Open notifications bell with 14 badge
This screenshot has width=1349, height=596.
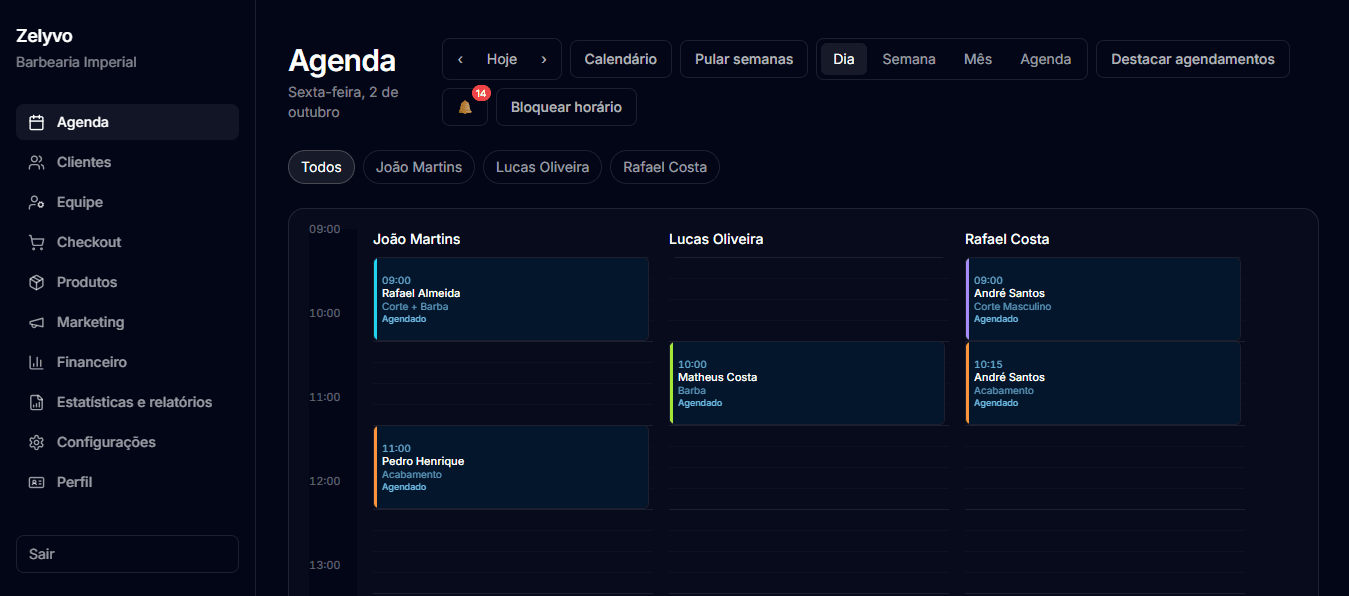(x=465, y=107)
